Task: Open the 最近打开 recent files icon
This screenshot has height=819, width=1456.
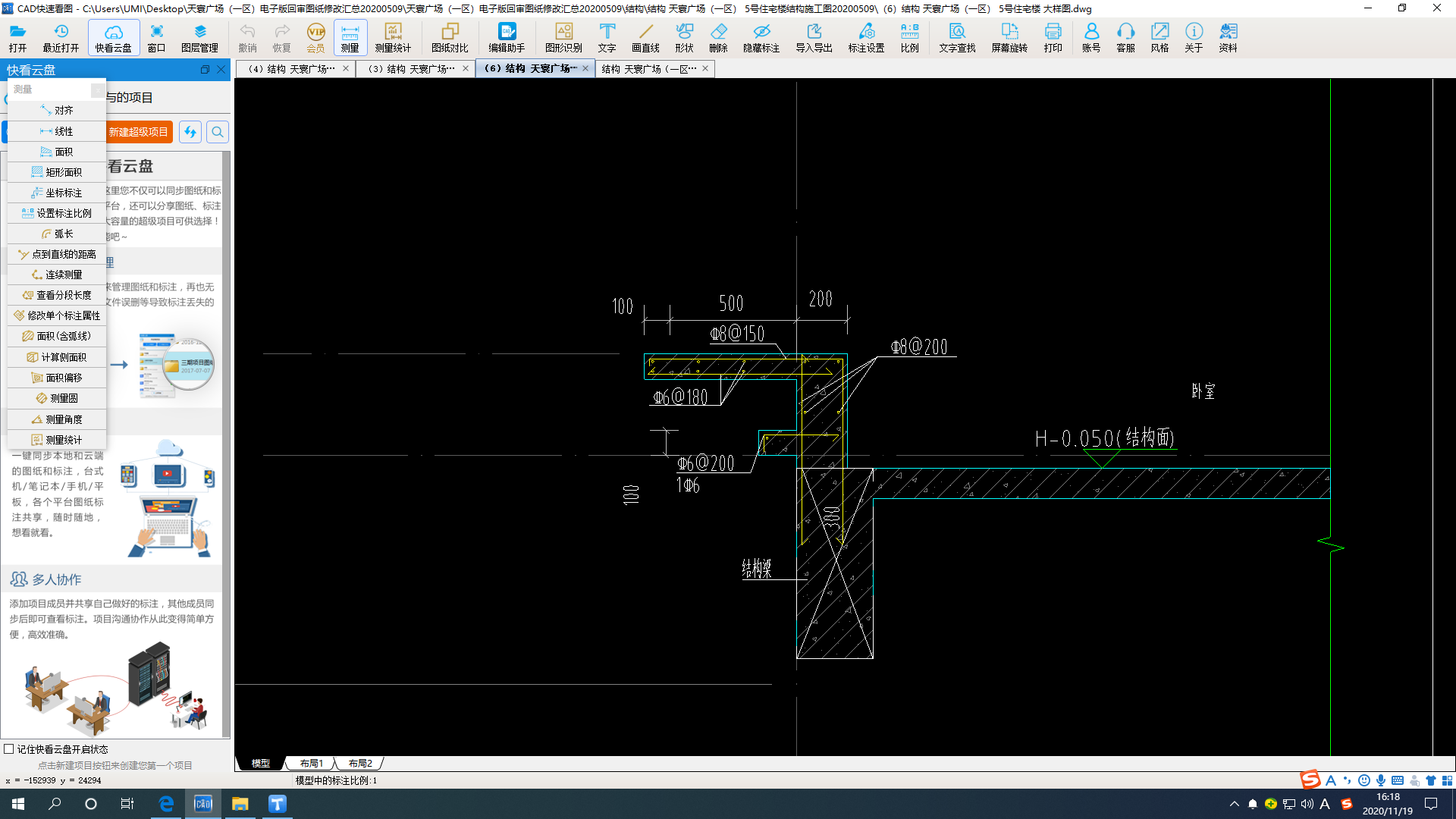Action: (61, 37)
